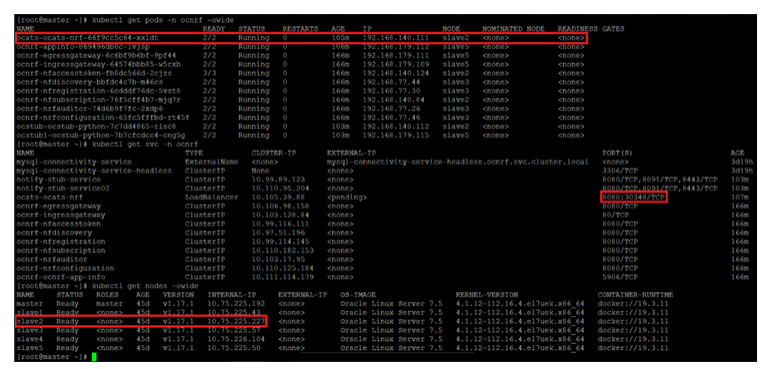
Task: Click cluster IP 10.106.98.158
Action: point(280,206)
